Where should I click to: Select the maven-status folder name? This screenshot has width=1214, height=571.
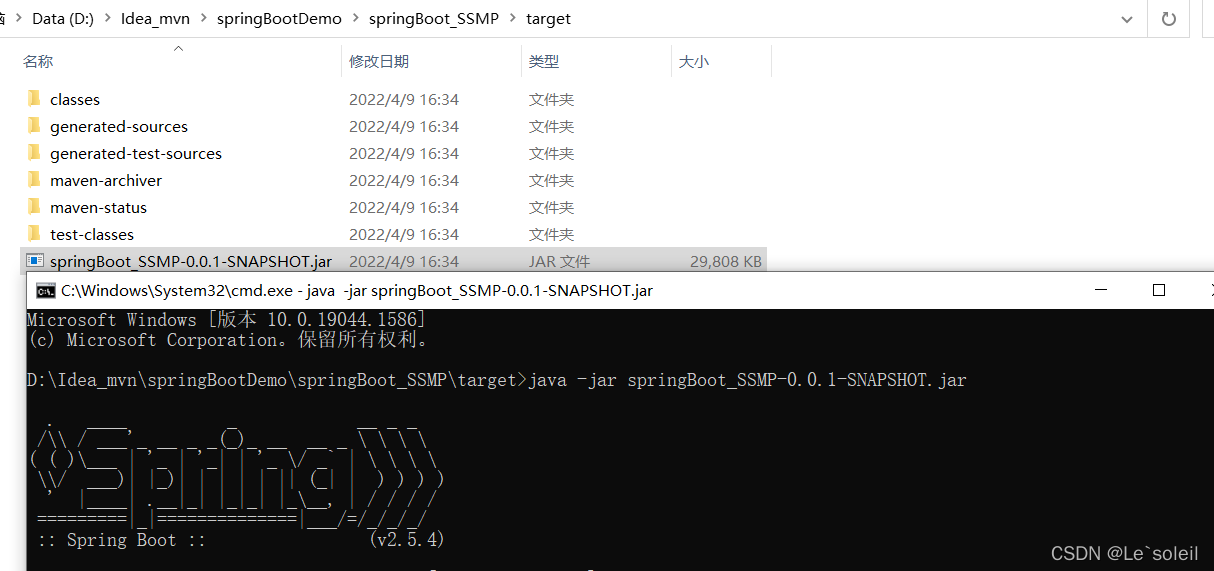coord(98,207)
